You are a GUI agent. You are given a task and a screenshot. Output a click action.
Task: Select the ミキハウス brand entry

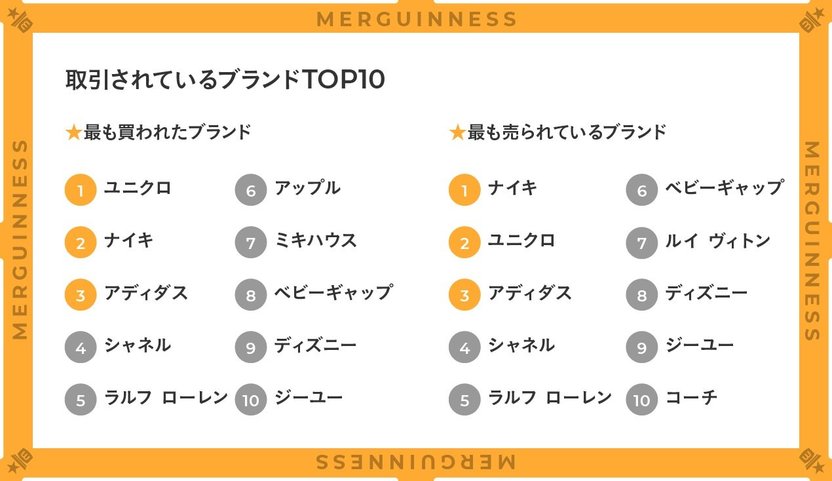coord(316,240)
